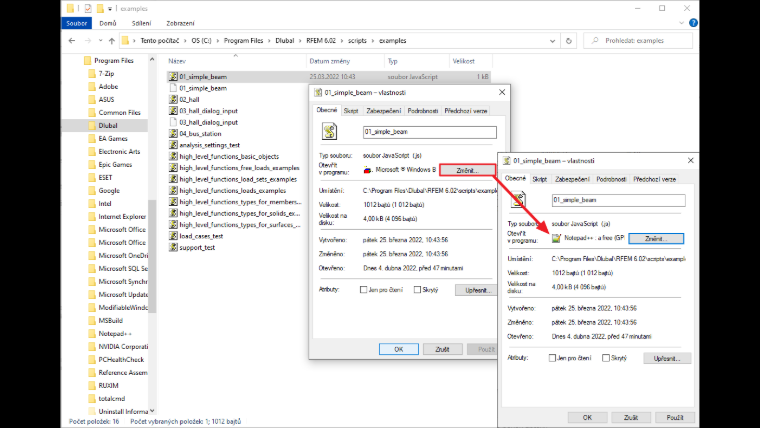
Task: Select 02_hall script file icon
Action: [x=173, y=99]
